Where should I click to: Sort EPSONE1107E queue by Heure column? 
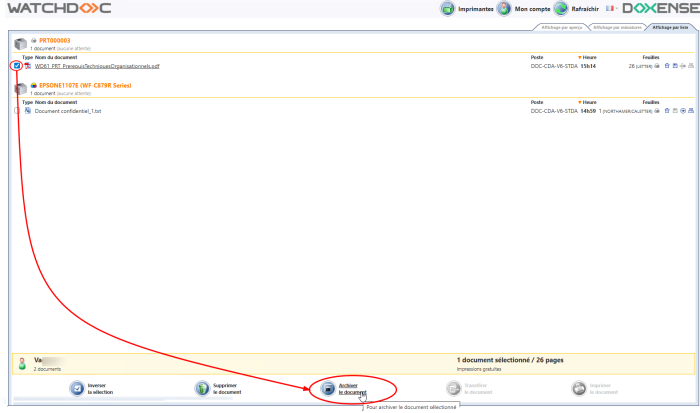pos(588,102)
